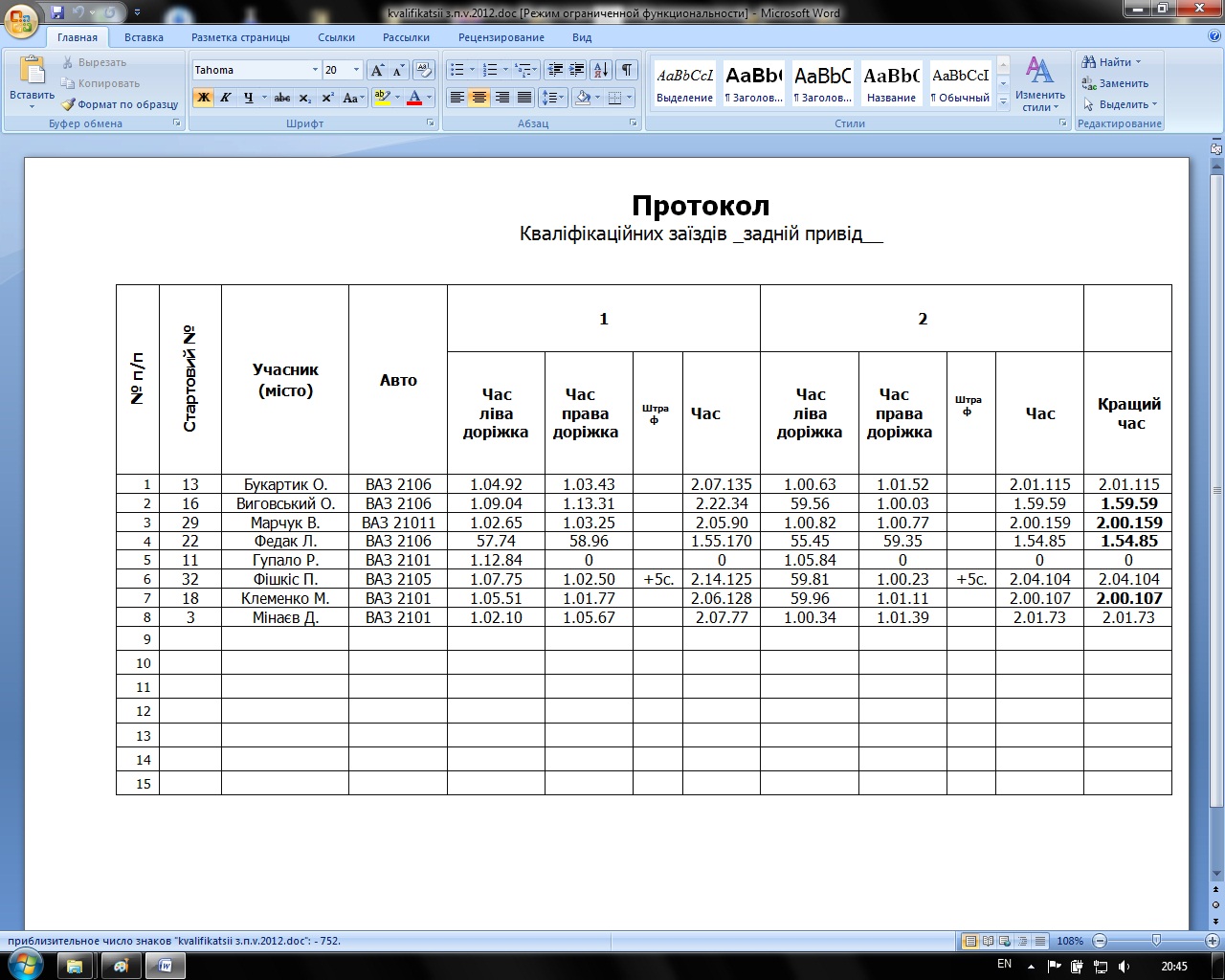
Task: Open Word help question mark icon
Action: (x=1214, y=36)
